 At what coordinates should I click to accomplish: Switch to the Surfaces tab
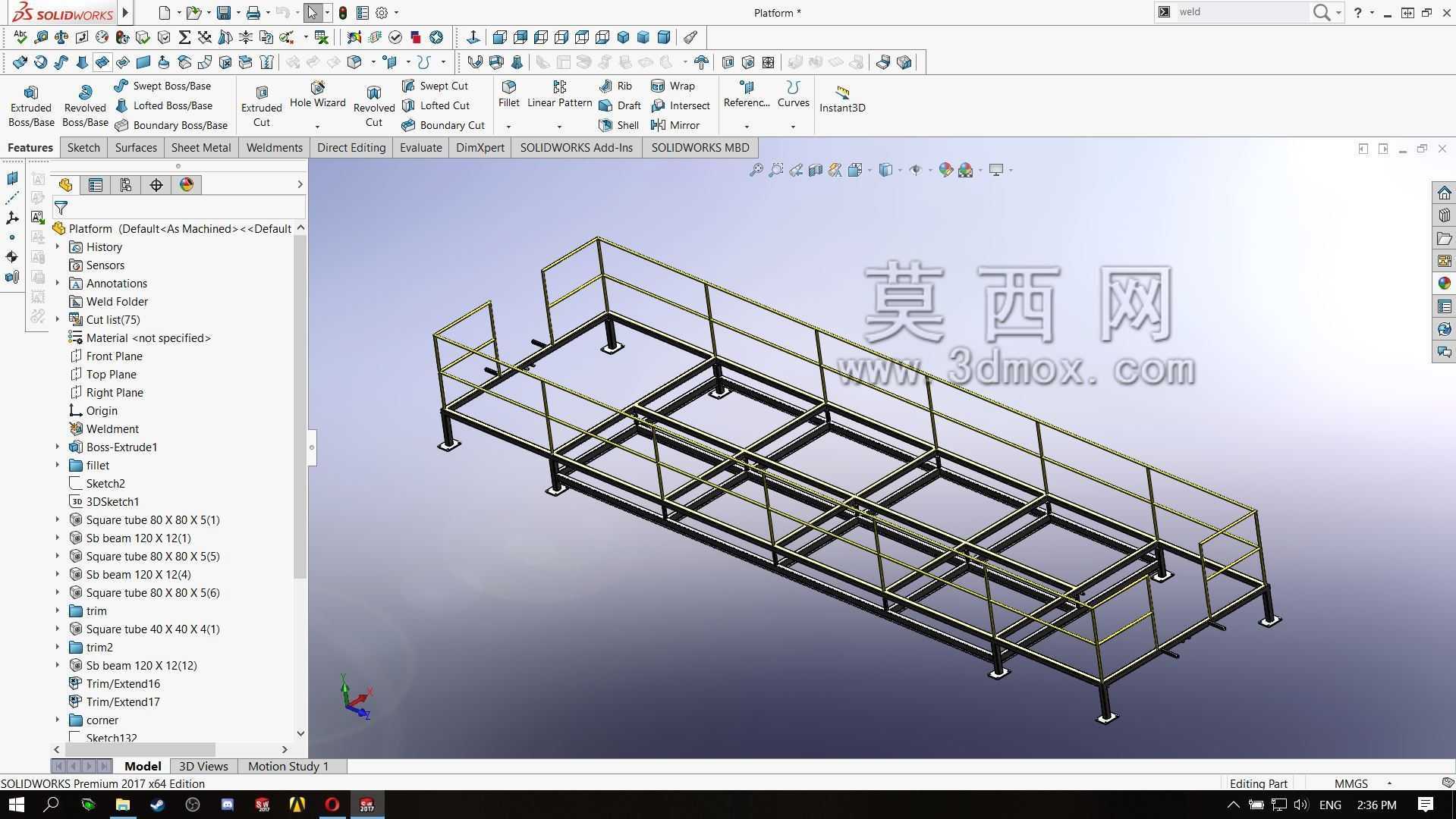(136, 147)
